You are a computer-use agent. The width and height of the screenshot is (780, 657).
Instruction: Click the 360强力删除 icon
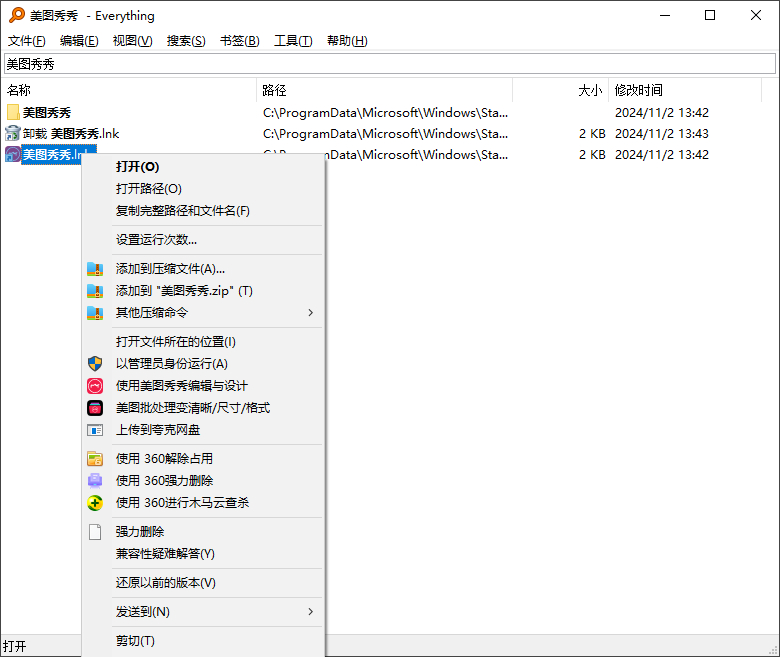pyautogui.click(x=95, y=481)
